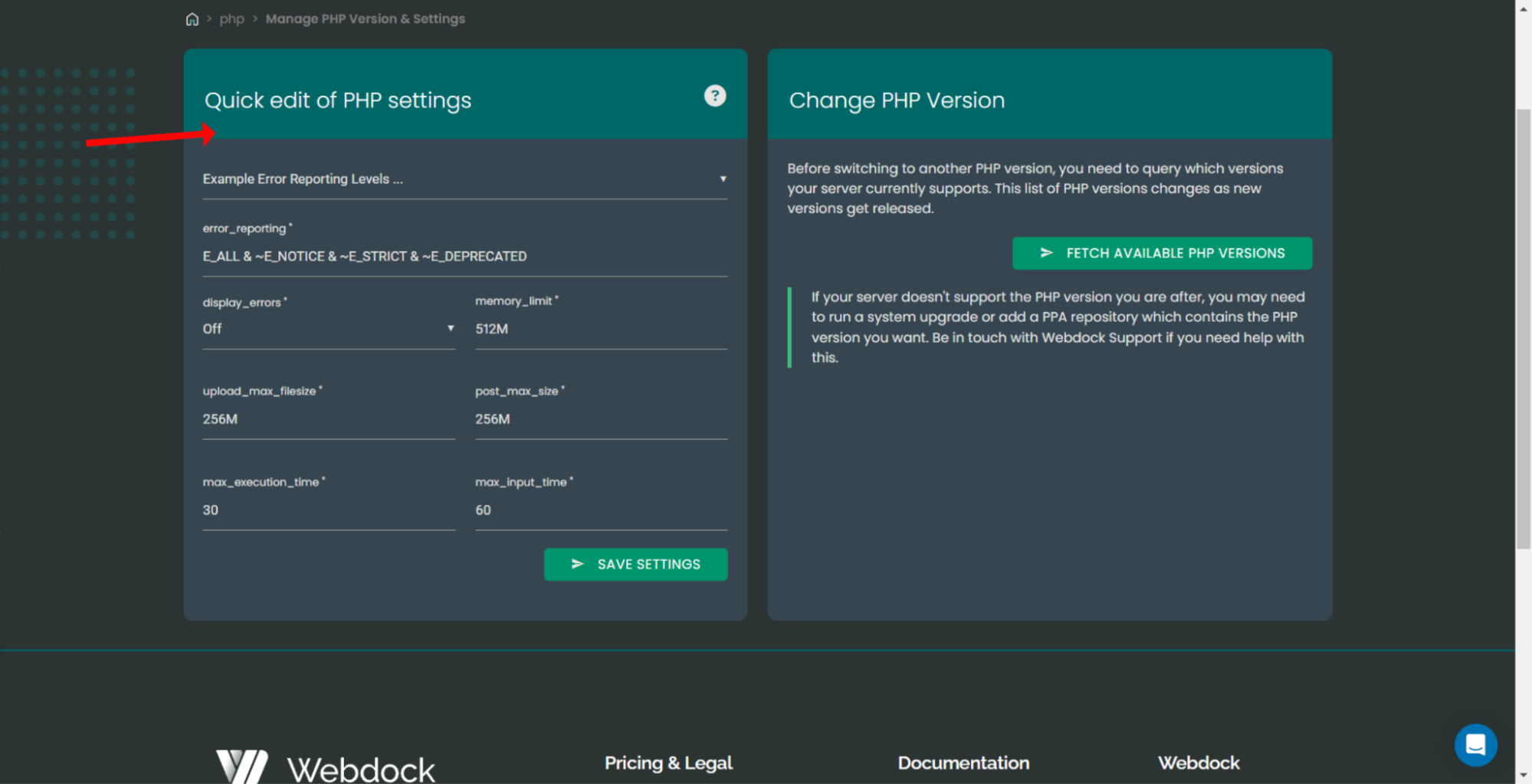Image resolution: width=1532 pixels, height=784 pixels.
Task: Click the Quick edit of PHP settings heading
Action: click(x=338, y=100)
